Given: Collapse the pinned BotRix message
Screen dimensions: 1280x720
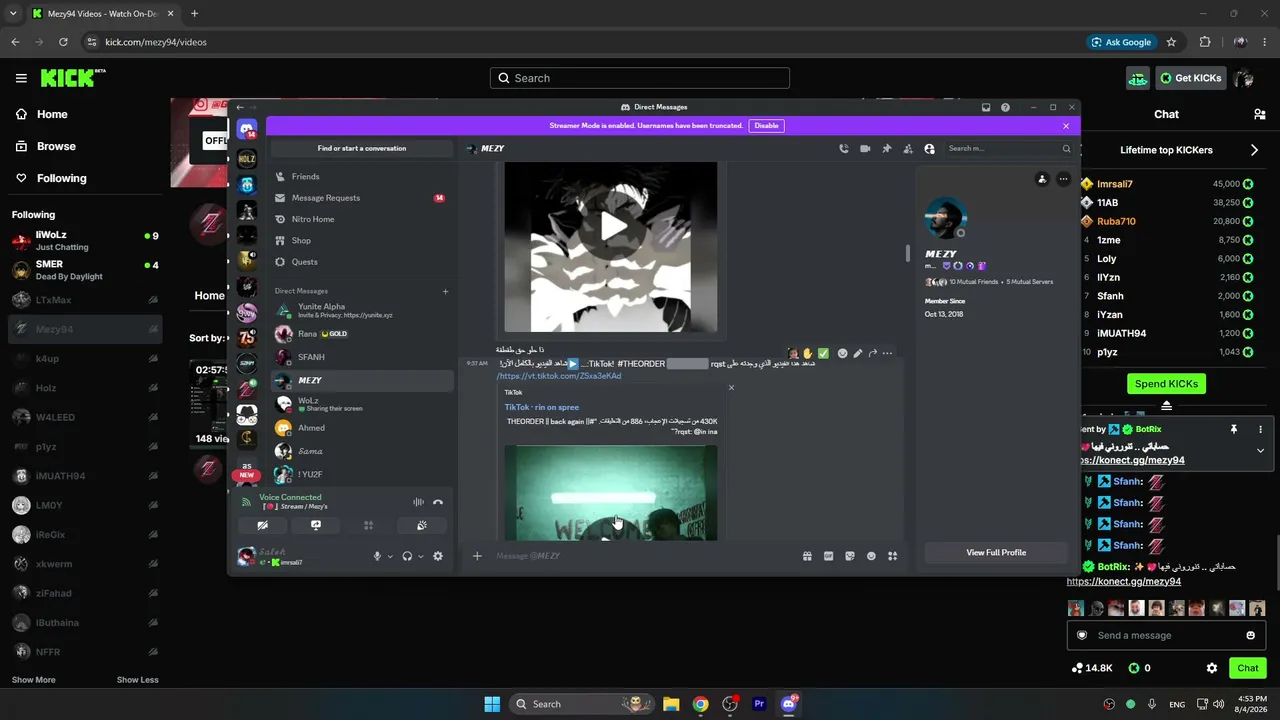Looking at the screenshot, I should 1260,450.
